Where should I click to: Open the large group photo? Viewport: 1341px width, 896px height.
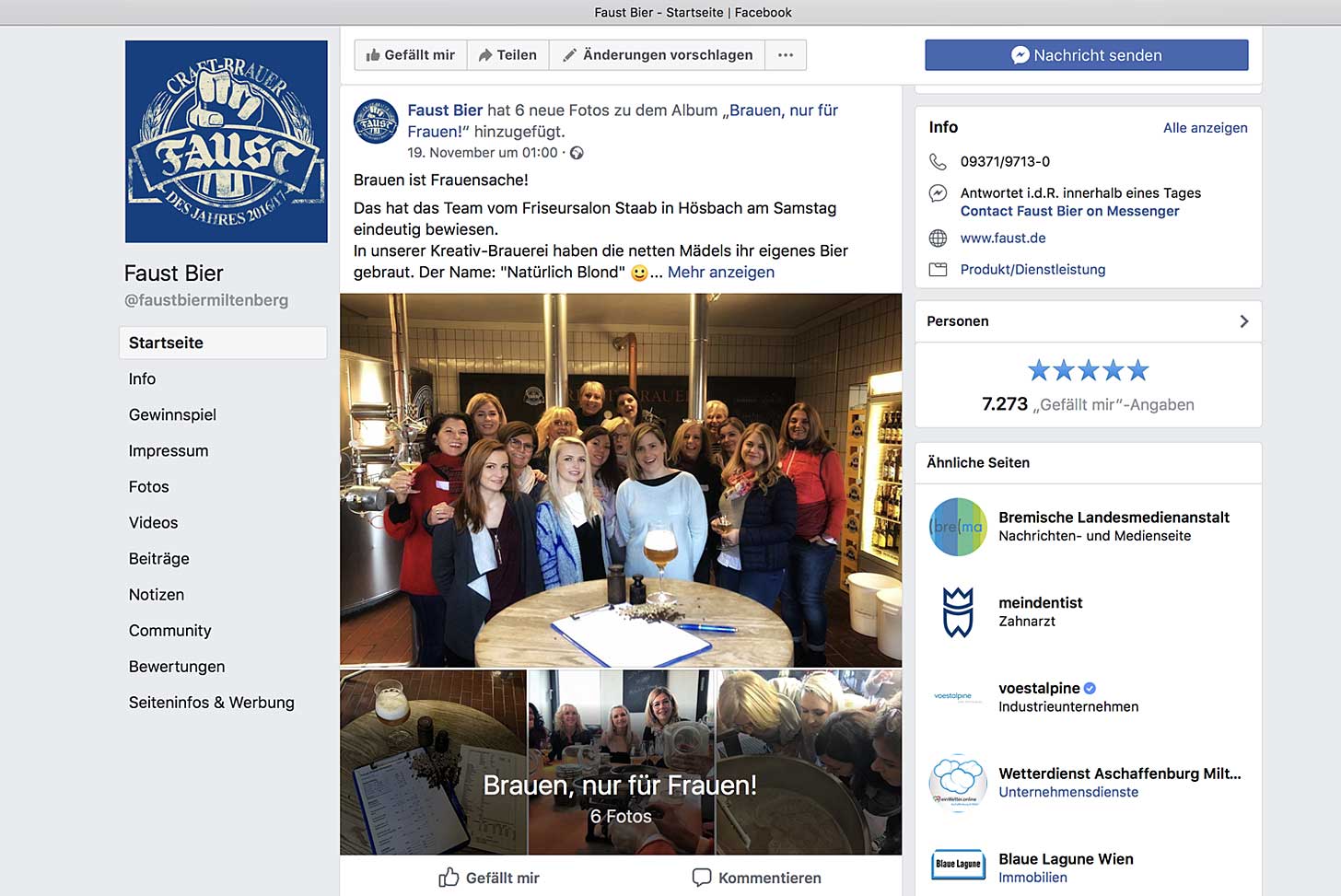[621, 480]
